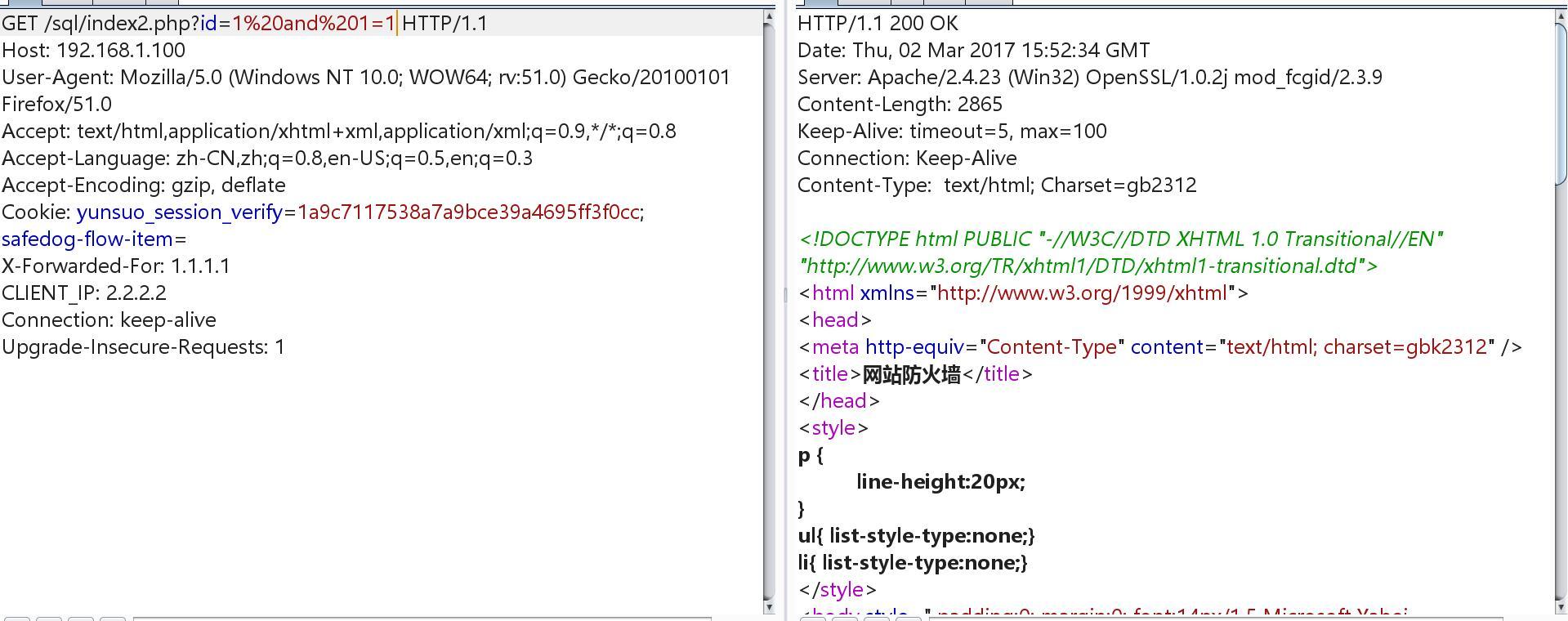The height and width of the screenshot is (621, 1568).
Task: Click the X-Forwarded-For: 1.1.1.1 header
Action: (116, 266)
